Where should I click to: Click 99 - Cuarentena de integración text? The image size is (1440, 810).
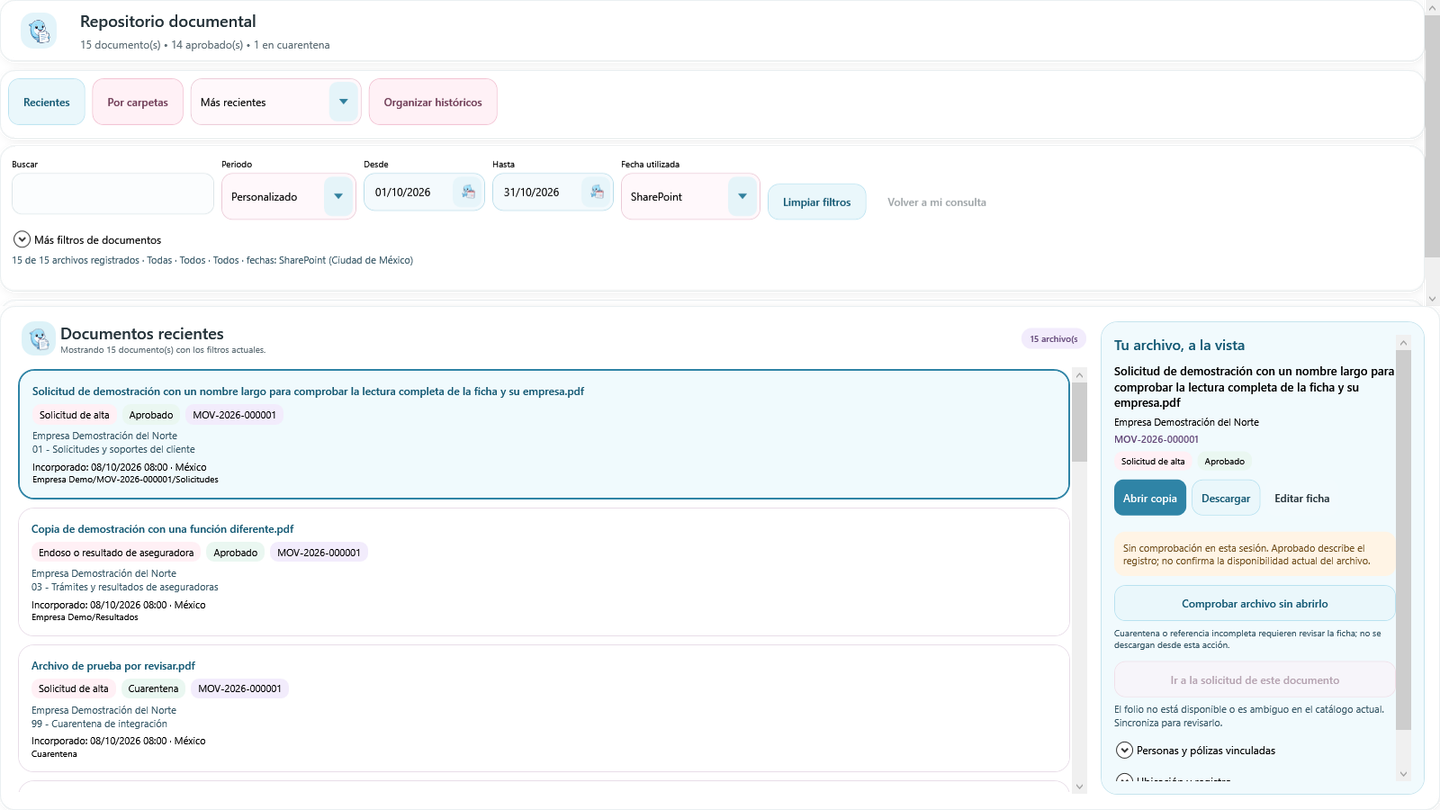tap(99, 723)
